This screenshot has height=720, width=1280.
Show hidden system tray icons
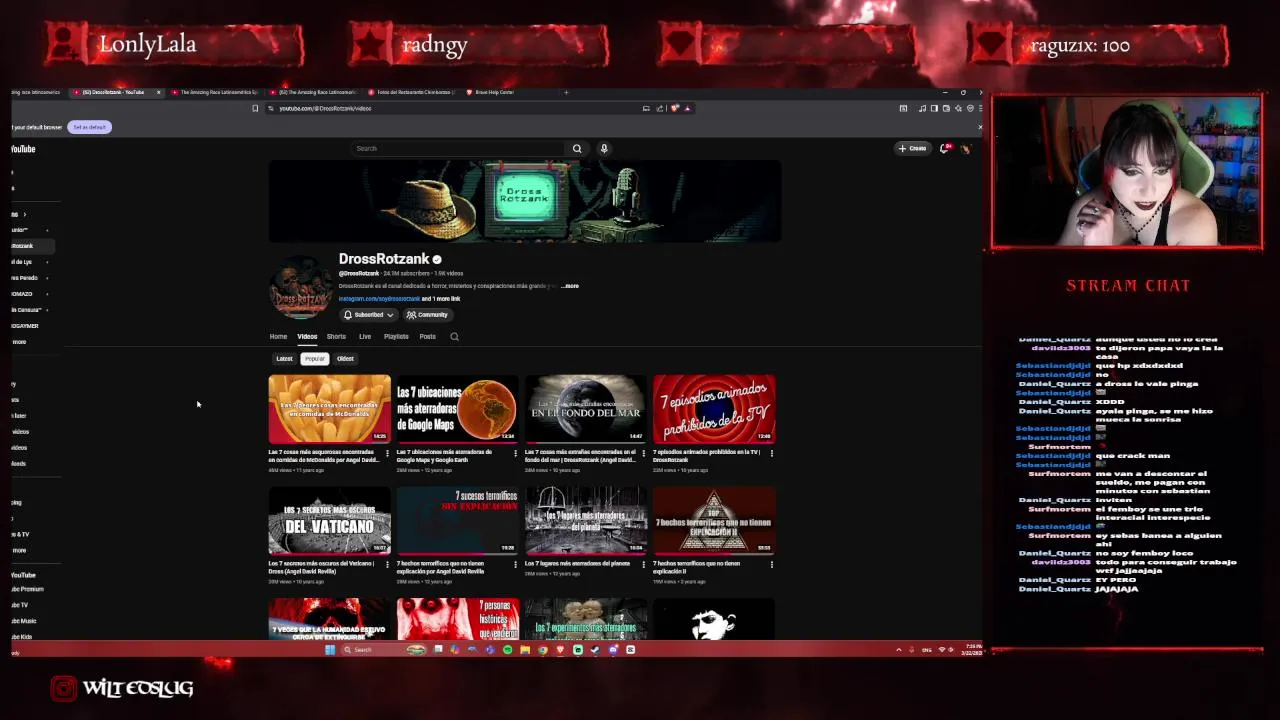click(898, 650)
